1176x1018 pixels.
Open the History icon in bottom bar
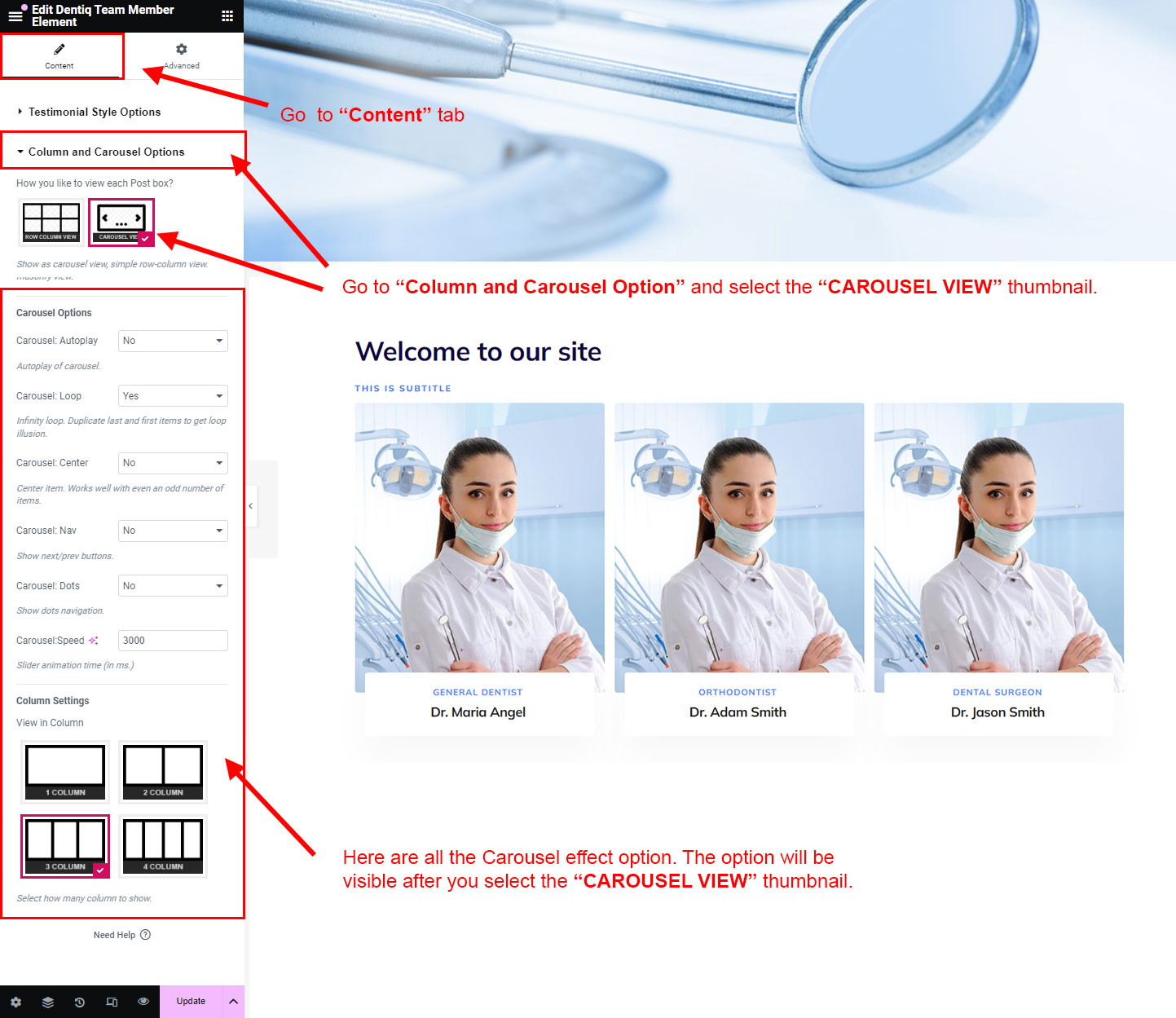pyautogui.click(x=80, y=1002)
